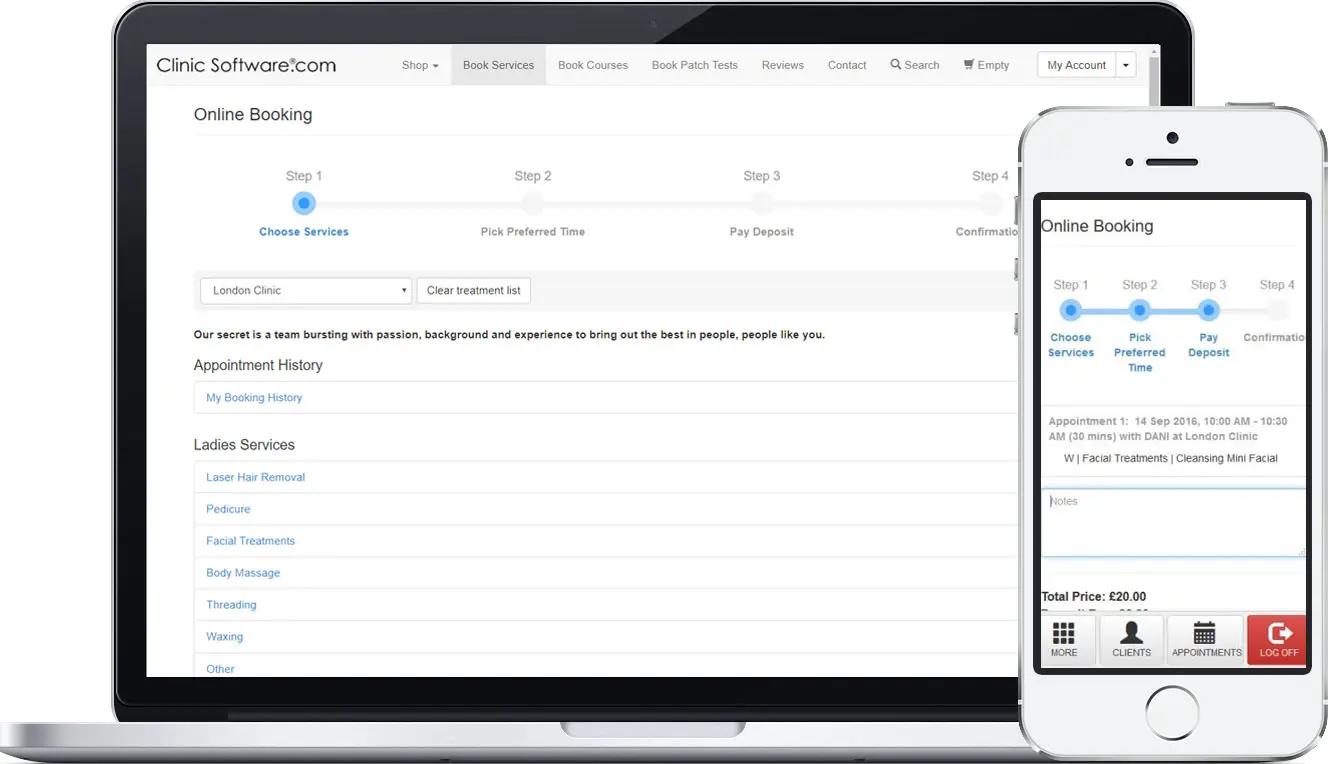Viewport: 1328px width, 764px height.
Task: Open the London Clinic dropdown
Action: 306,291
